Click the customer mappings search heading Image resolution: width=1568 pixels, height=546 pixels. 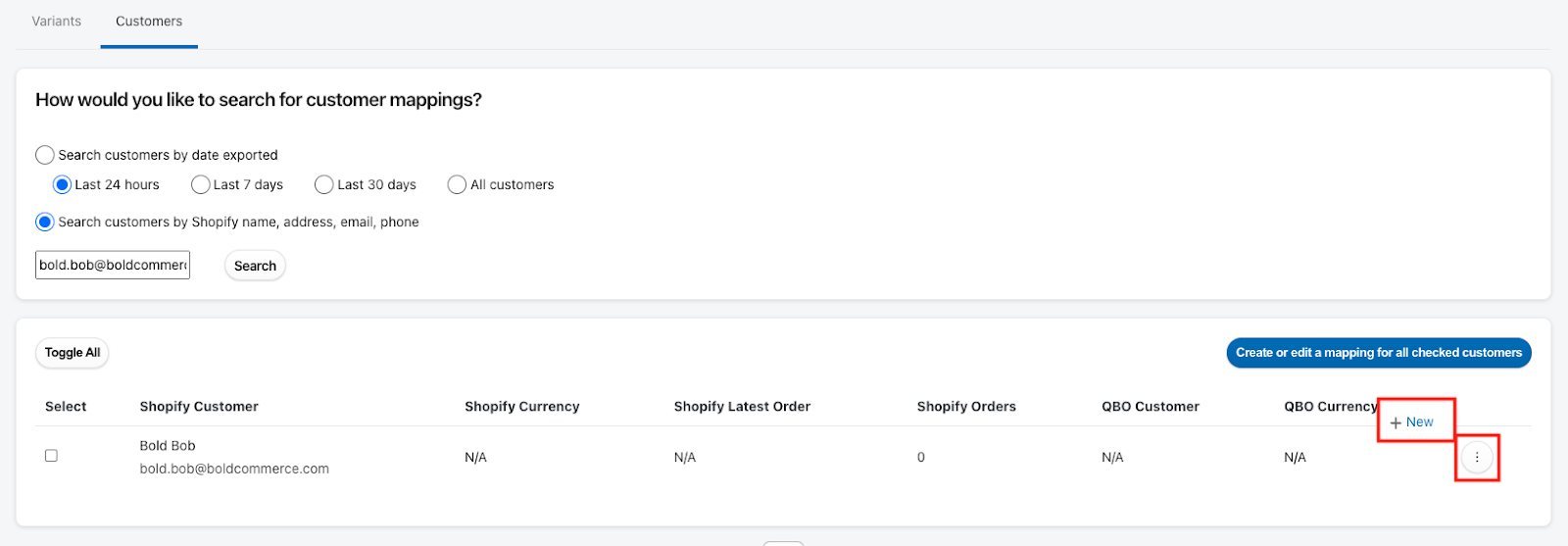click(259, 100)
